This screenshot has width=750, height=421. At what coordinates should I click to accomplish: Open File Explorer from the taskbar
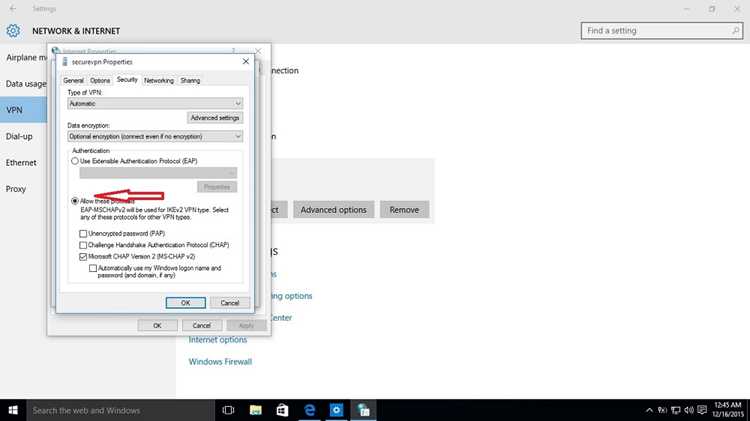[x=255, y=410]
